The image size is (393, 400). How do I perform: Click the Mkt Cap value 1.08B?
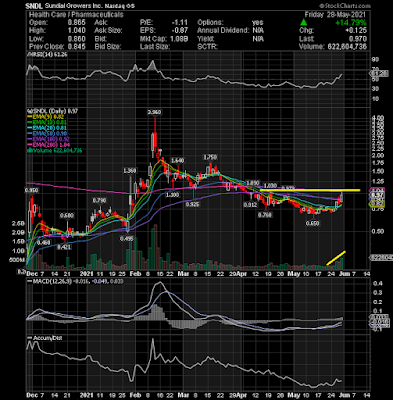click(179, 39)
